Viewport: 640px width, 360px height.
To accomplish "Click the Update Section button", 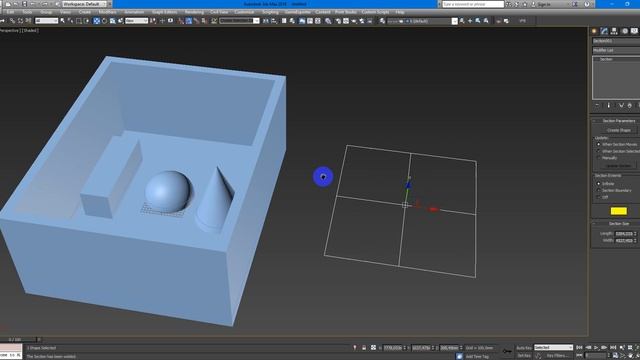I will coord(618,166).
